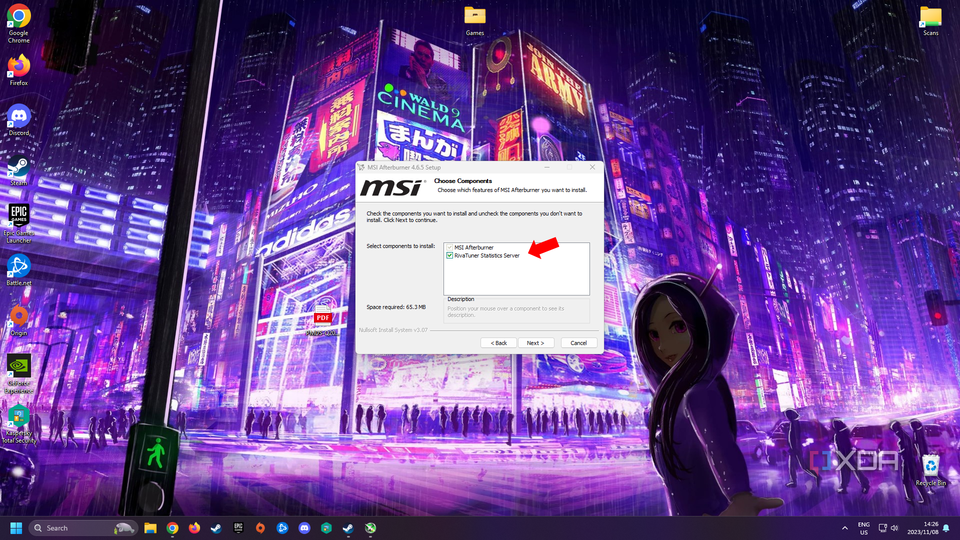Open clock showing 14:26 date

pos(922,528)
